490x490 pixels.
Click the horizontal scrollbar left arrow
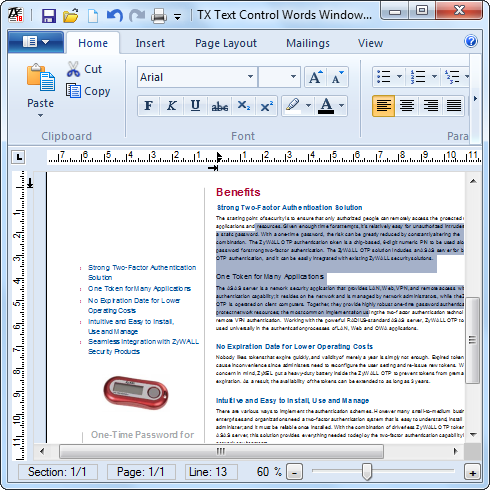click(42, 452)
